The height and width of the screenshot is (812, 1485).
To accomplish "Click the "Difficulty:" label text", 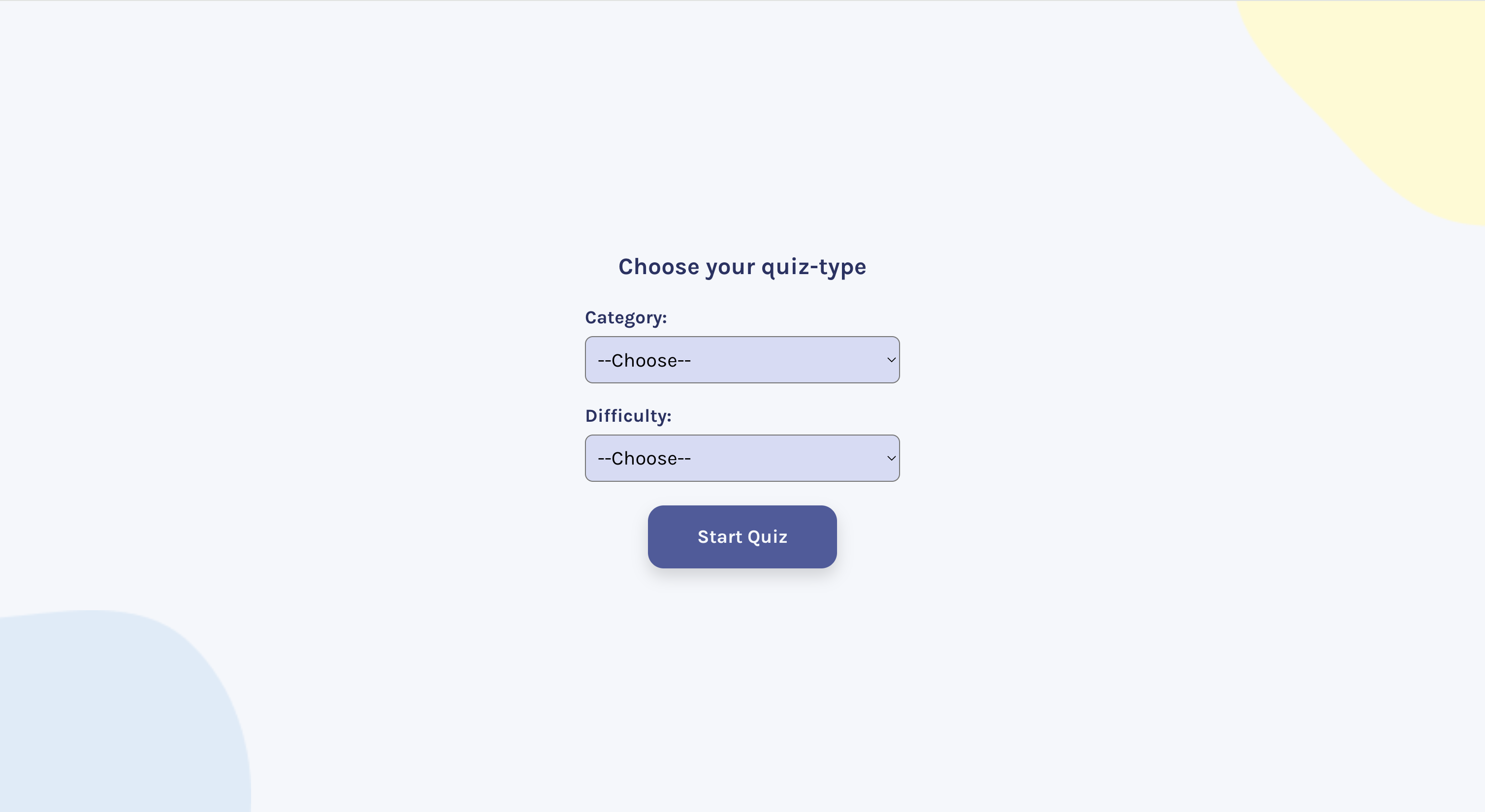I will [x=628, y=415].
